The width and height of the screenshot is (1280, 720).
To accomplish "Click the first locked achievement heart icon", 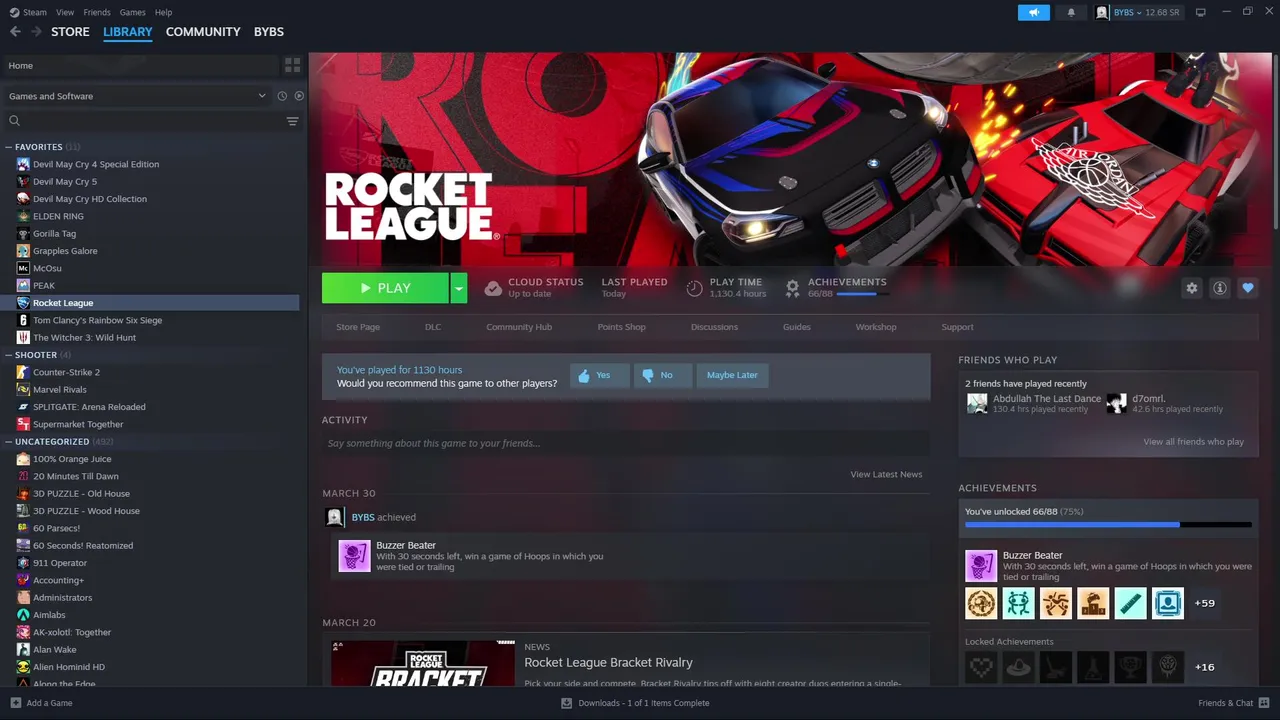I will point(981,667).
